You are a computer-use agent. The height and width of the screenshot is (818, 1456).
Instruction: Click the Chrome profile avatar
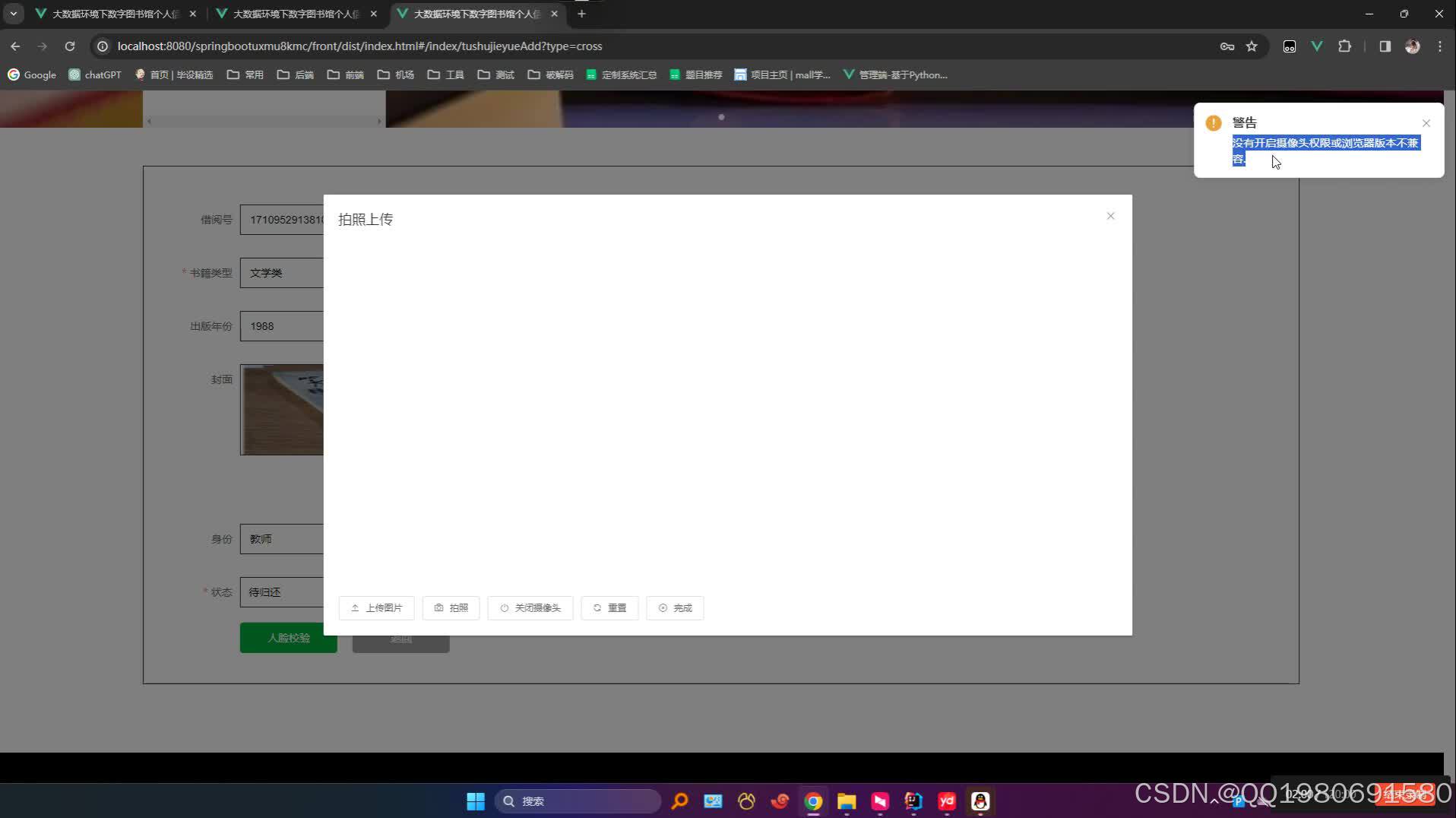pyautogui.click(x=1413, y=46)
